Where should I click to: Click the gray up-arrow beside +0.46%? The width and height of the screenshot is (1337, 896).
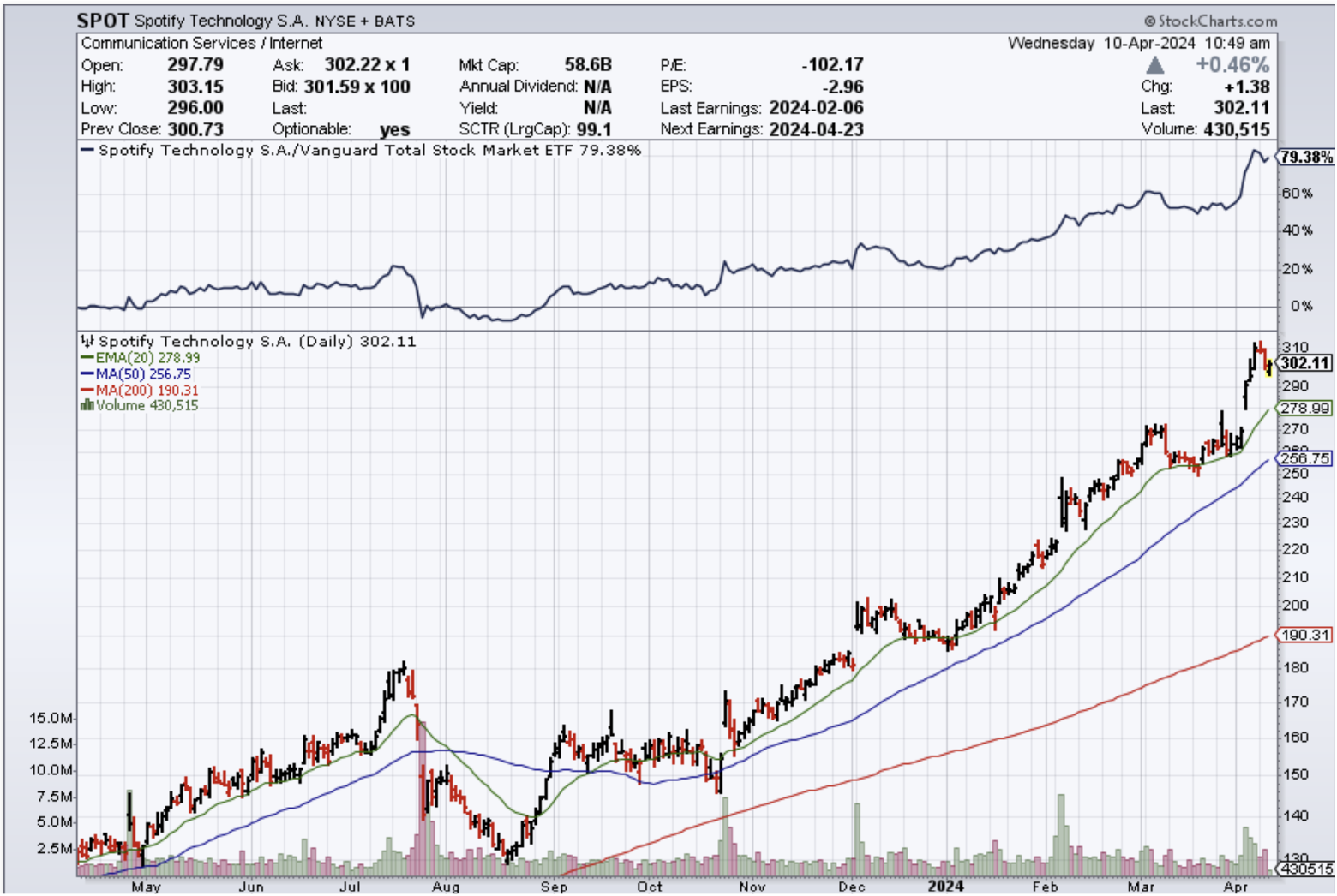1155,65
